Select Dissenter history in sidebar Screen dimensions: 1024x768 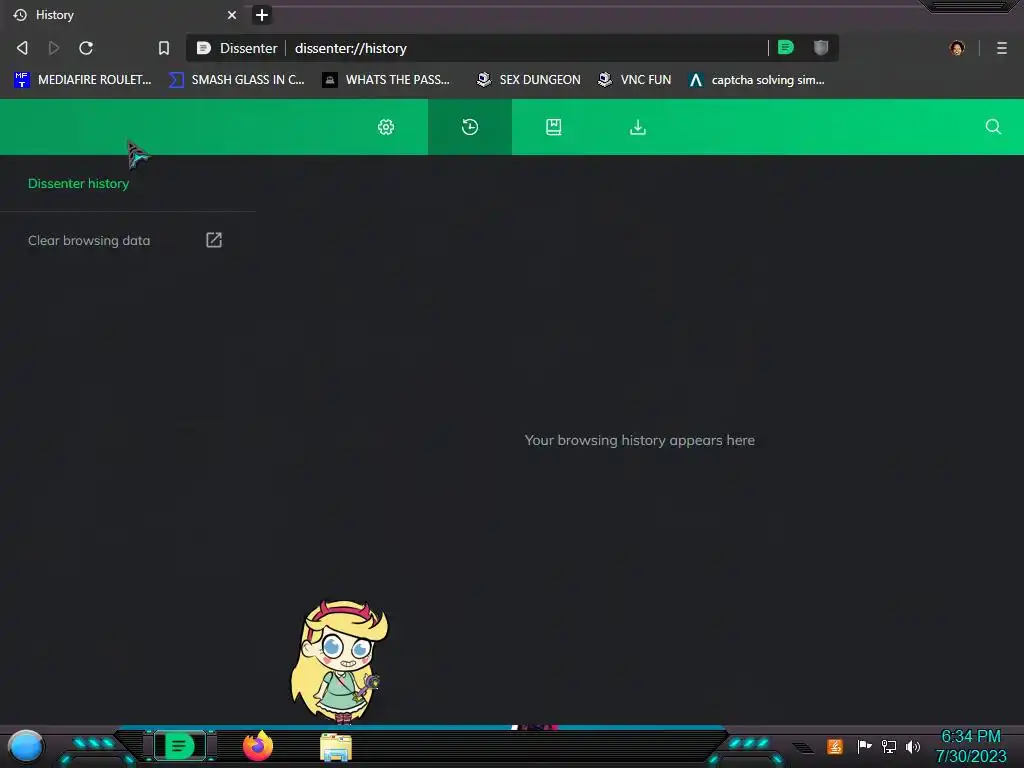[78, 184]
